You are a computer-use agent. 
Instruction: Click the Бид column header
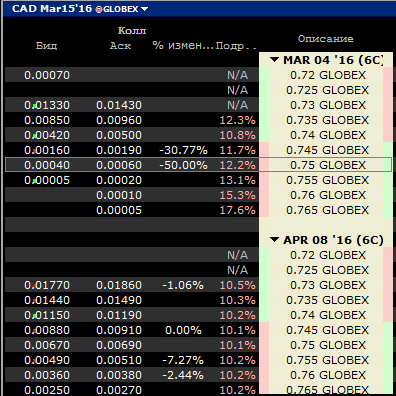pyautogui.click(x=47, y=45)
